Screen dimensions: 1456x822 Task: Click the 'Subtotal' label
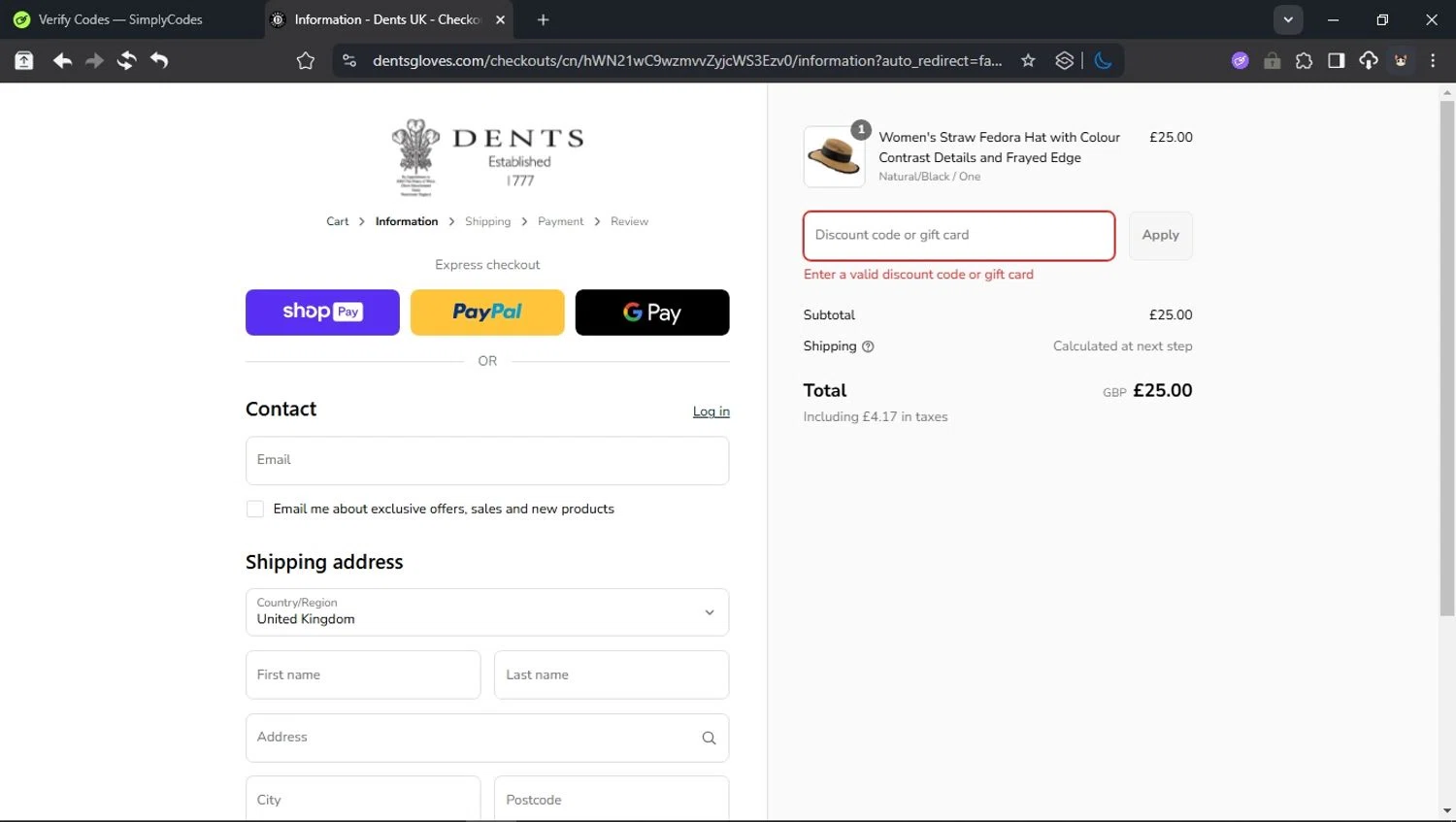[829, 315]
